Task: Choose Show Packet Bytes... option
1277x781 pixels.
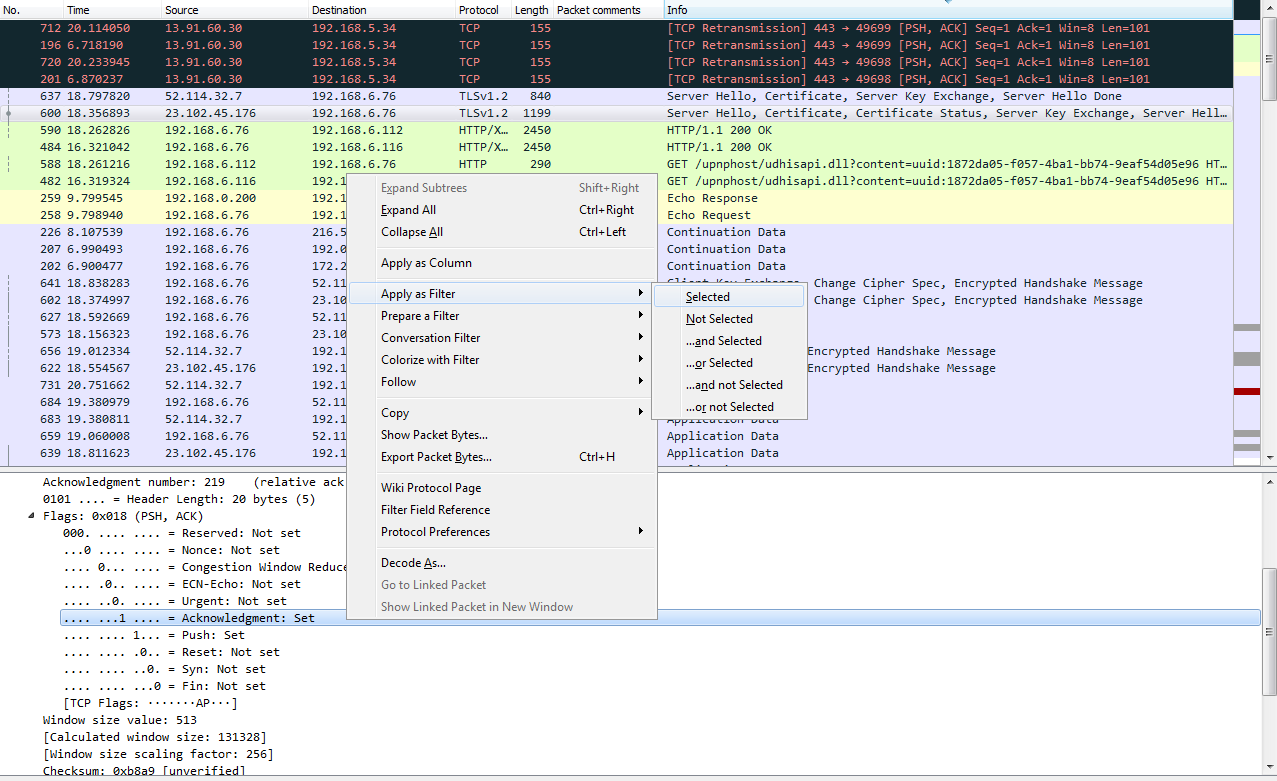Action: [x=434, y=435]
